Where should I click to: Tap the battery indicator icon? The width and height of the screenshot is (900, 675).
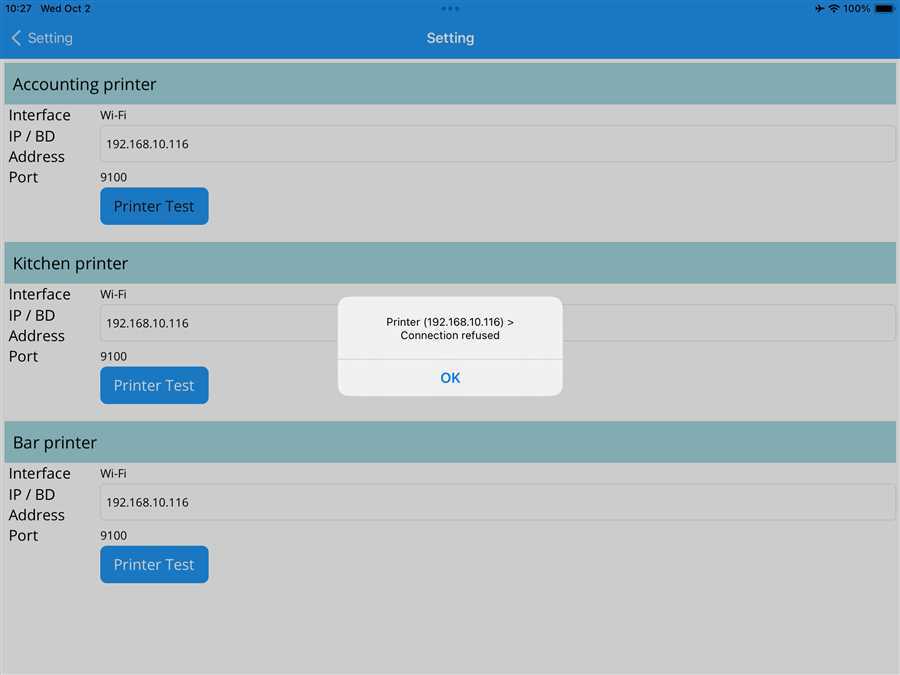click(884, 8)
